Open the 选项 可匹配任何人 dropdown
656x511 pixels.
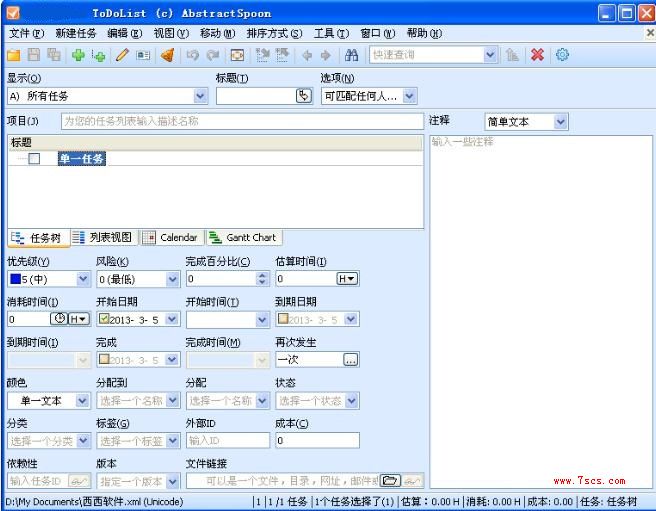410,96
